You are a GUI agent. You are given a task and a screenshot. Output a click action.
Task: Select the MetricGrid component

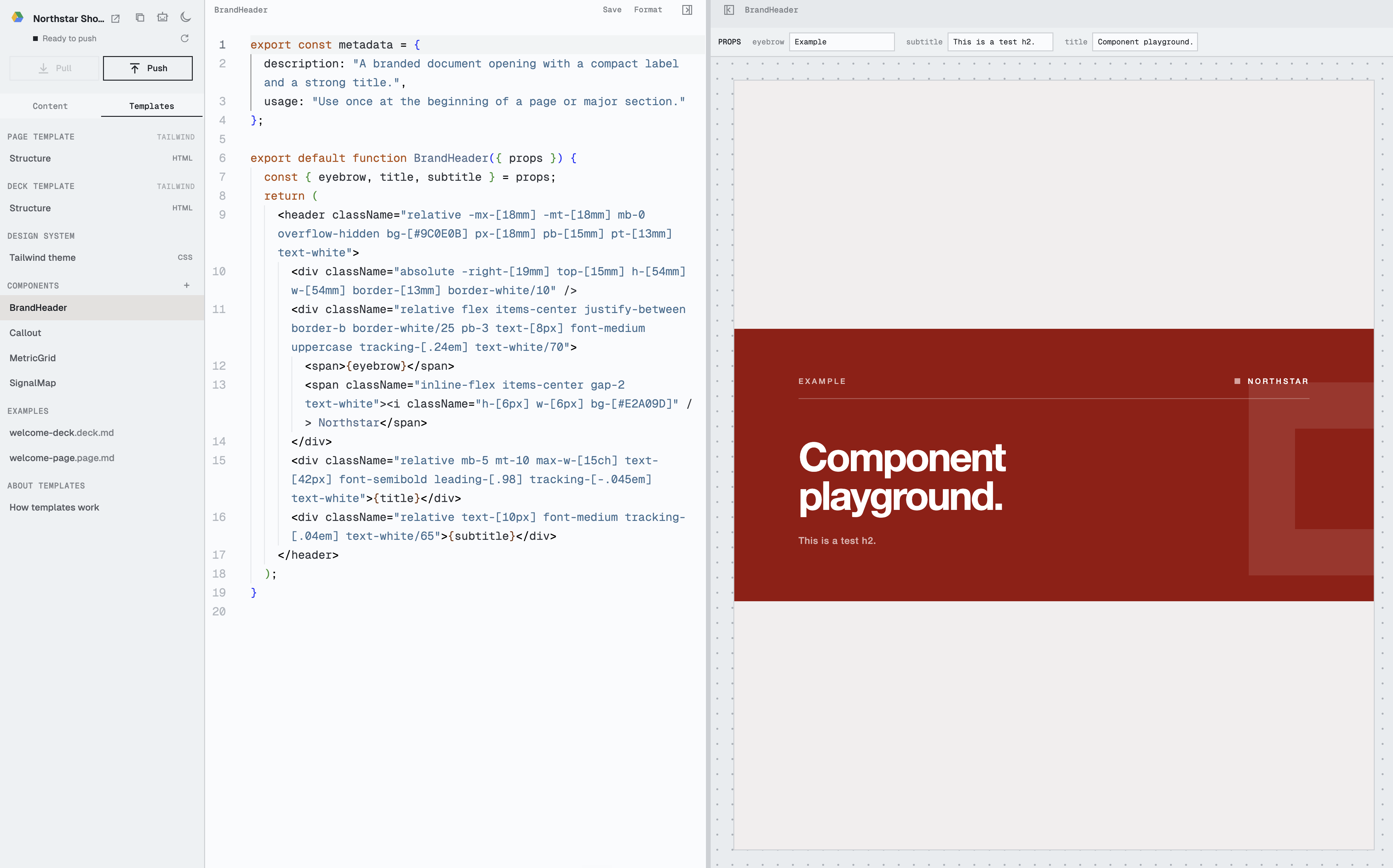(102, 358)
